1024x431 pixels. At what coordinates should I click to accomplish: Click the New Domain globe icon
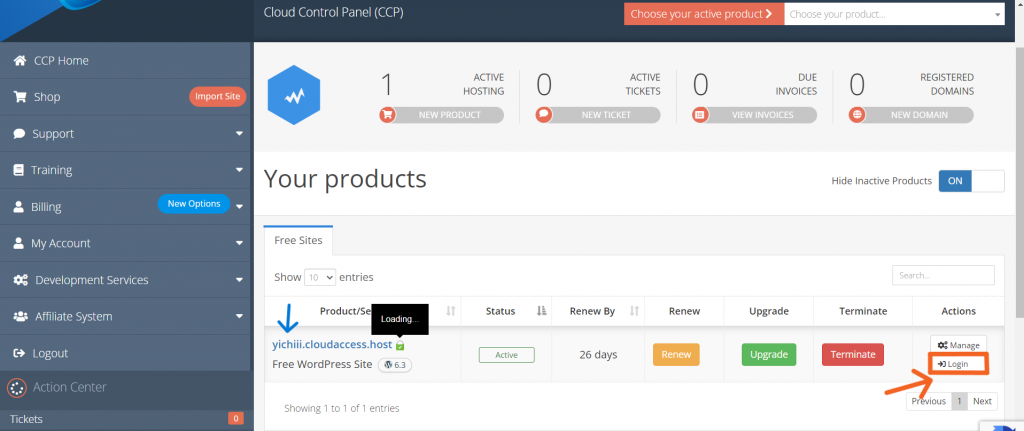tap(857, 115)
